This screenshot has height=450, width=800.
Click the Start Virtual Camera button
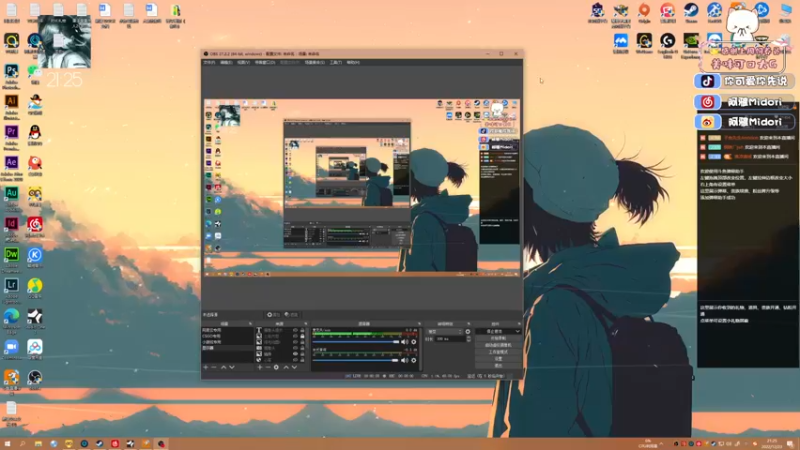(x=498, y=345)
